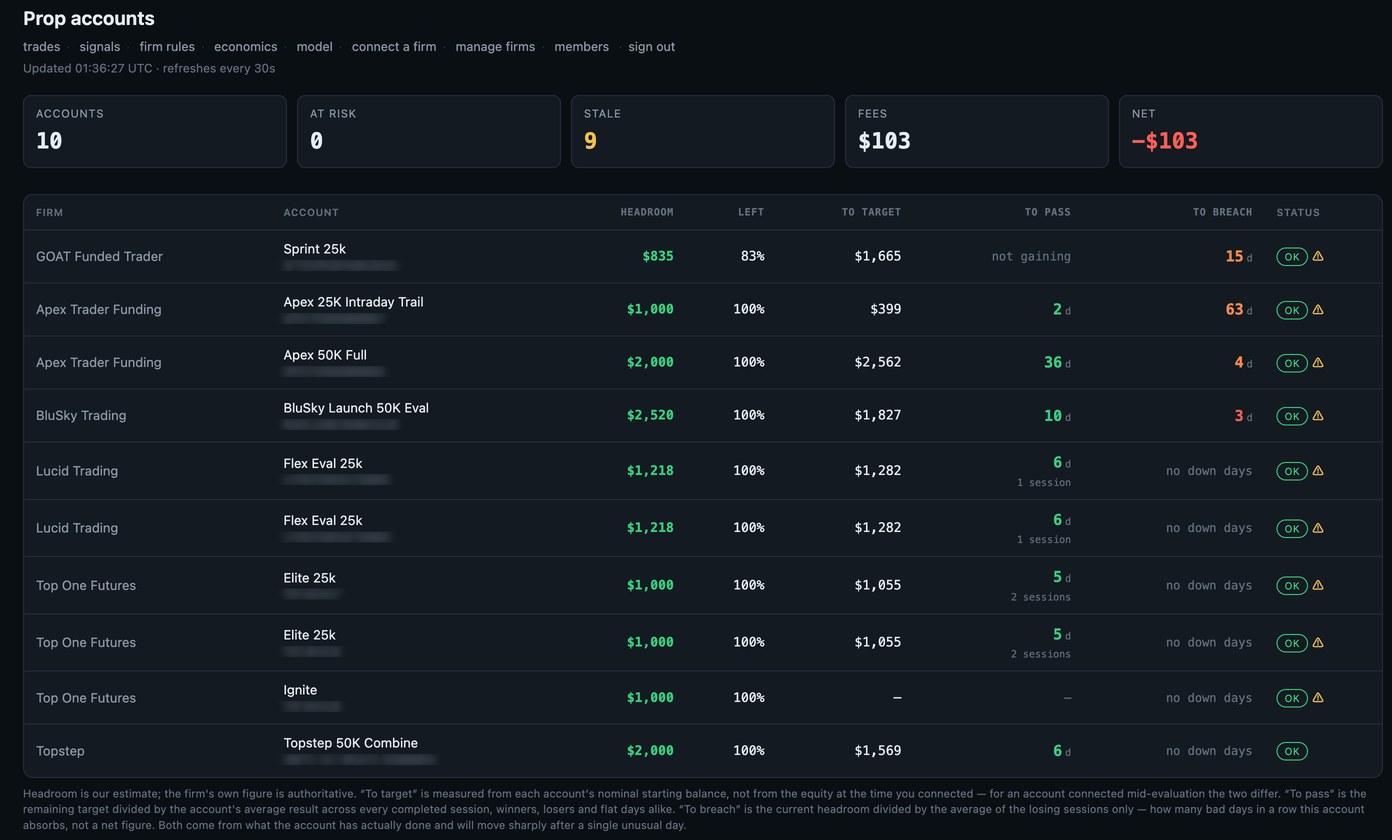Go to the signals page
This screenshot has height=840, width=1392.
pos(100,47)
